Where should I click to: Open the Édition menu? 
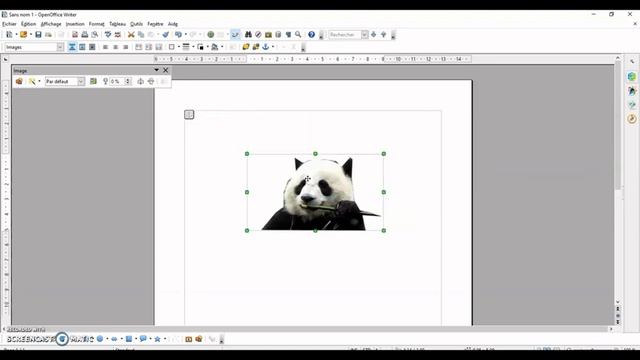(x=29, y=24)
